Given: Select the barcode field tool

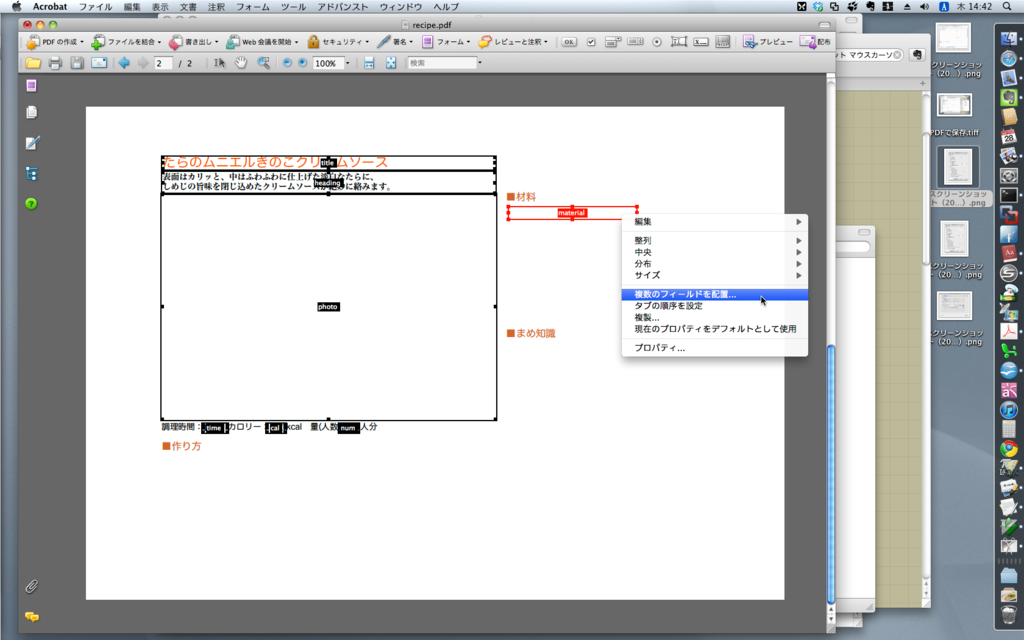Looking at the screenshot, I should [722, 42].
